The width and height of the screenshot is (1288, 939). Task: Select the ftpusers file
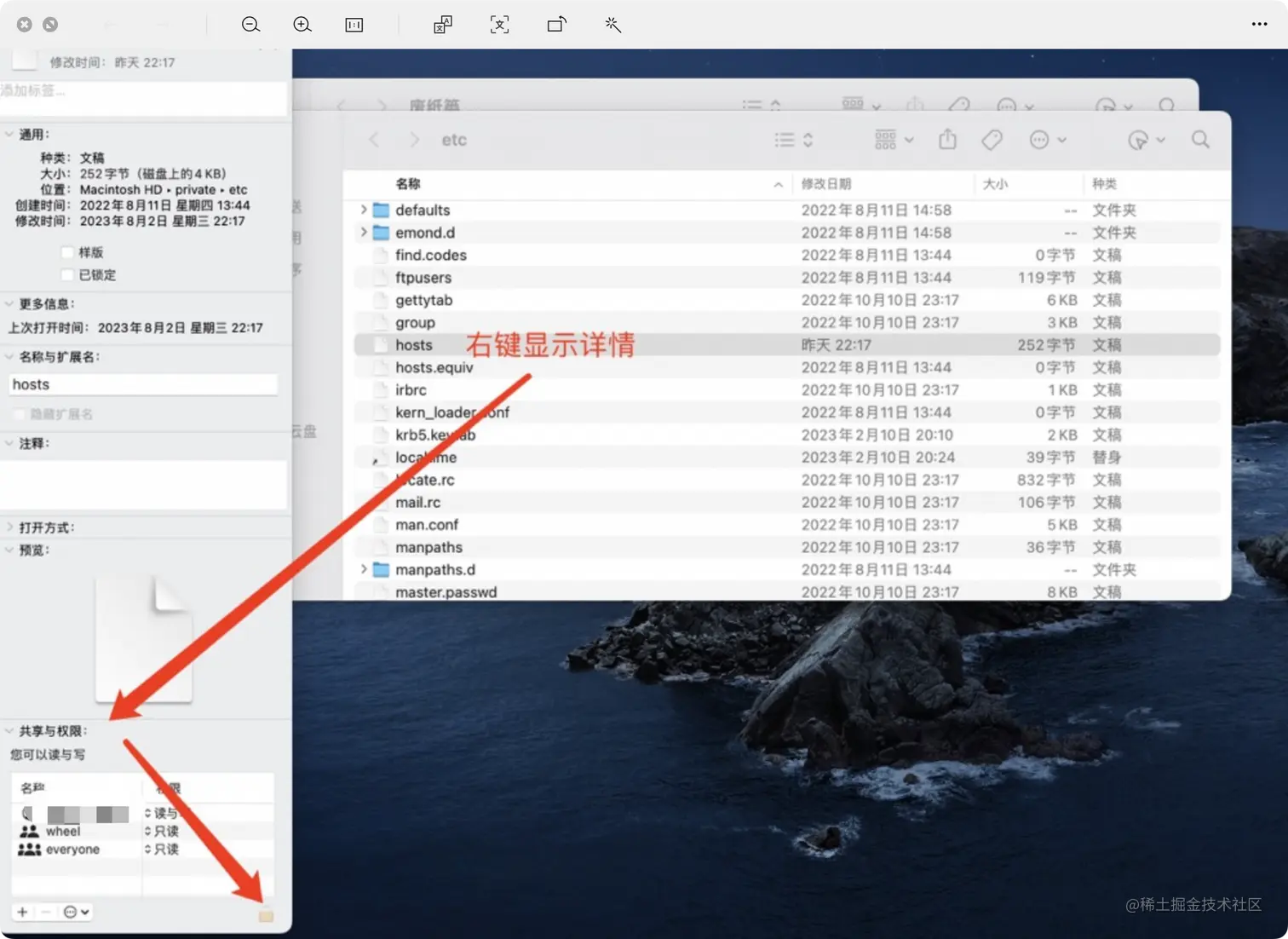click(423, 278)
